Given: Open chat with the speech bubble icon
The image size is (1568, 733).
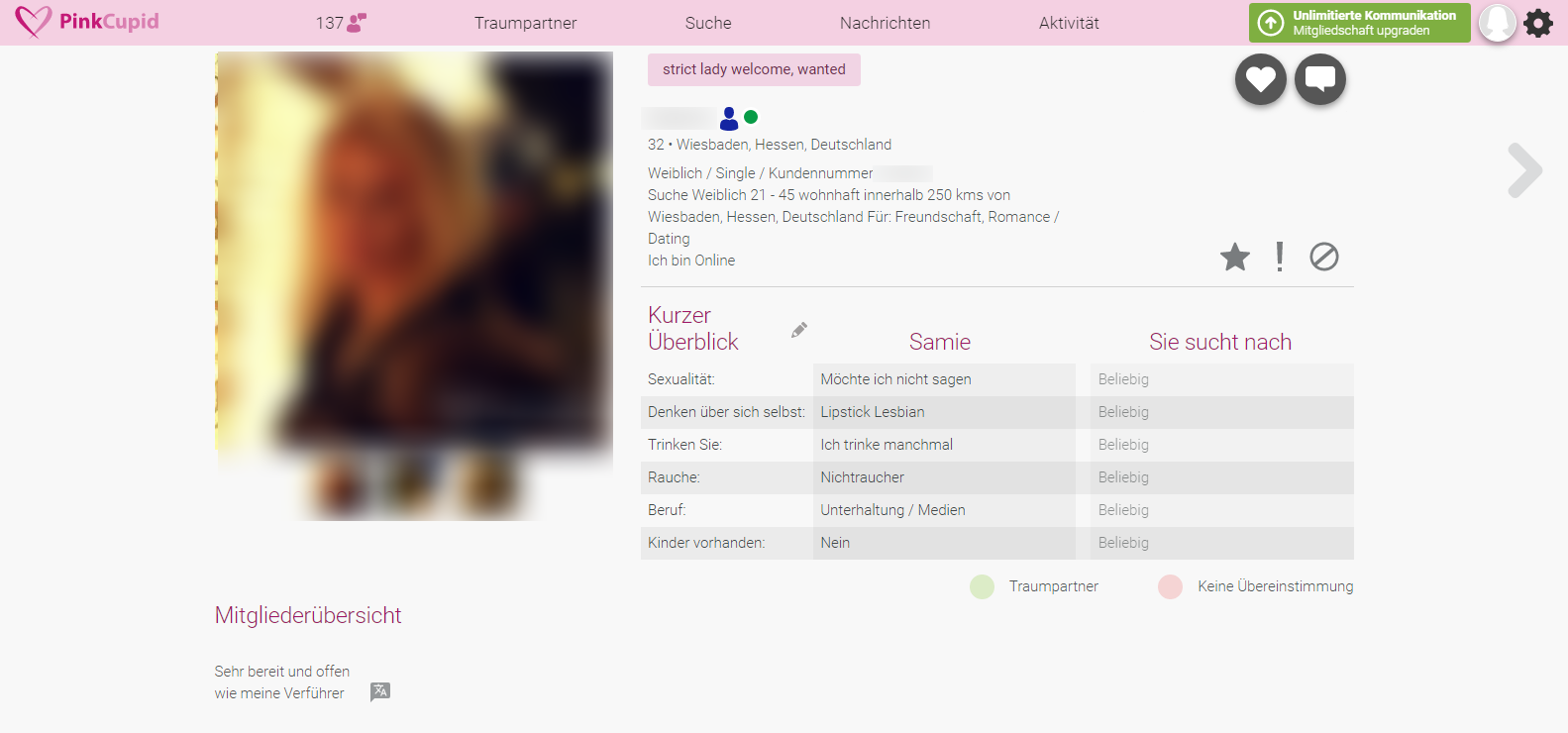Looking at the screenshot, I should click(x=1319, y=79).
